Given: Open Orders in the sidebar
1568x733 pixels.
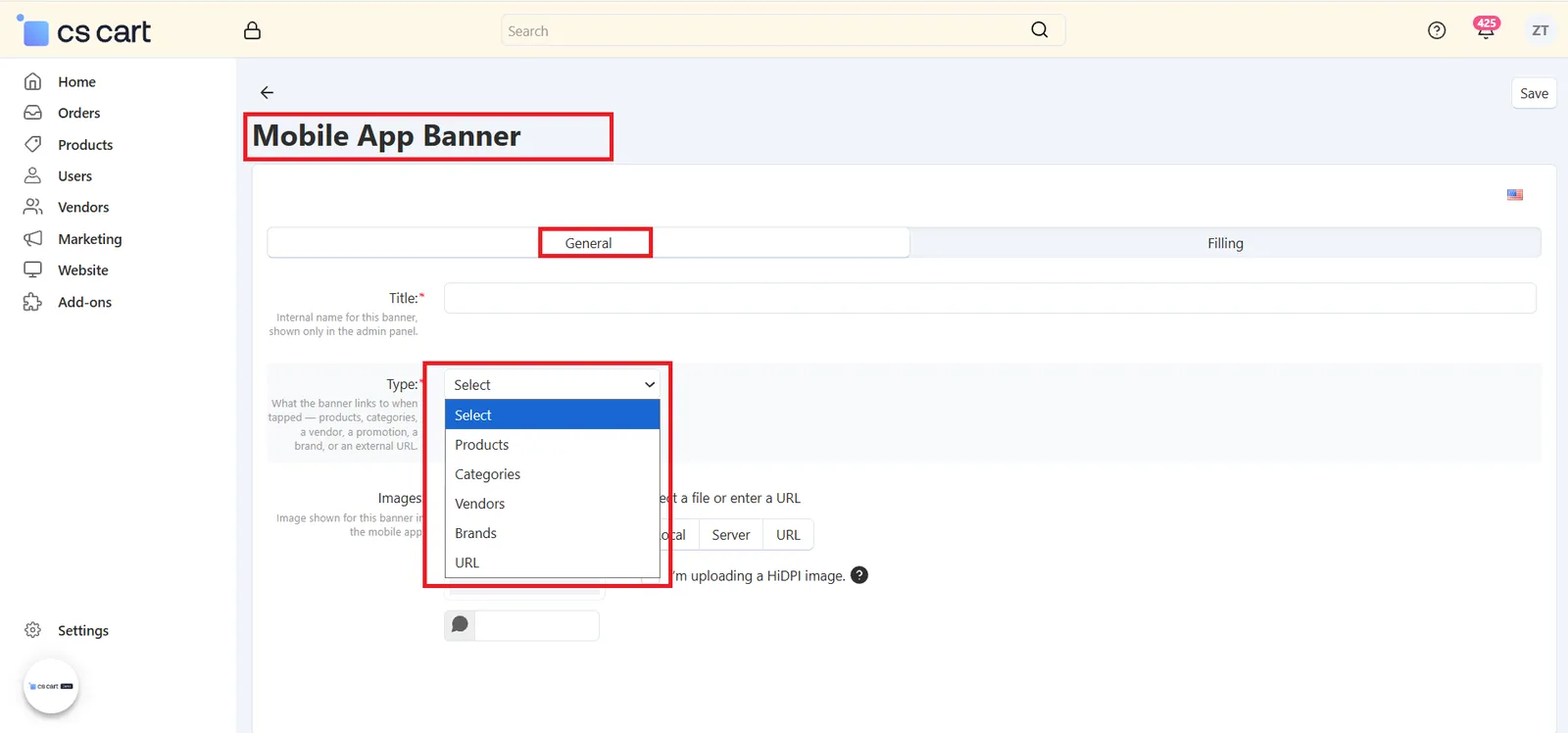Looking at the screenshot, I should coord(78,113).
